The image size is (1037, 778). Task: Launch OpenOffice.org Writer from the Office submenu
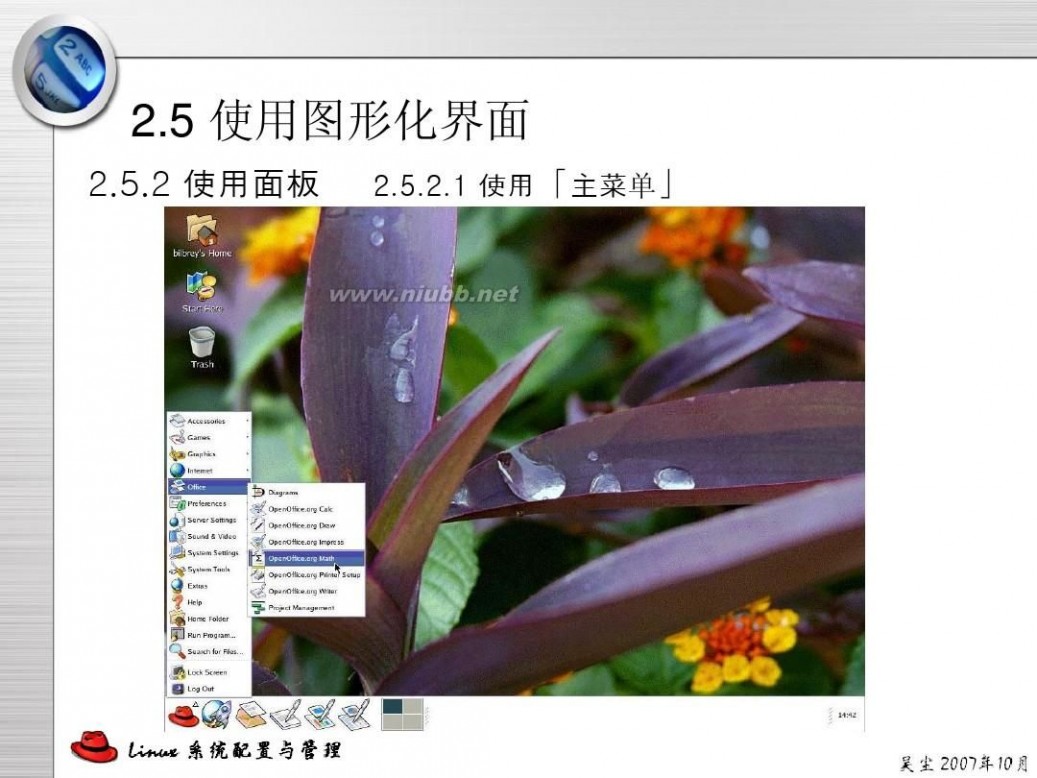click(x=306, y=591)
